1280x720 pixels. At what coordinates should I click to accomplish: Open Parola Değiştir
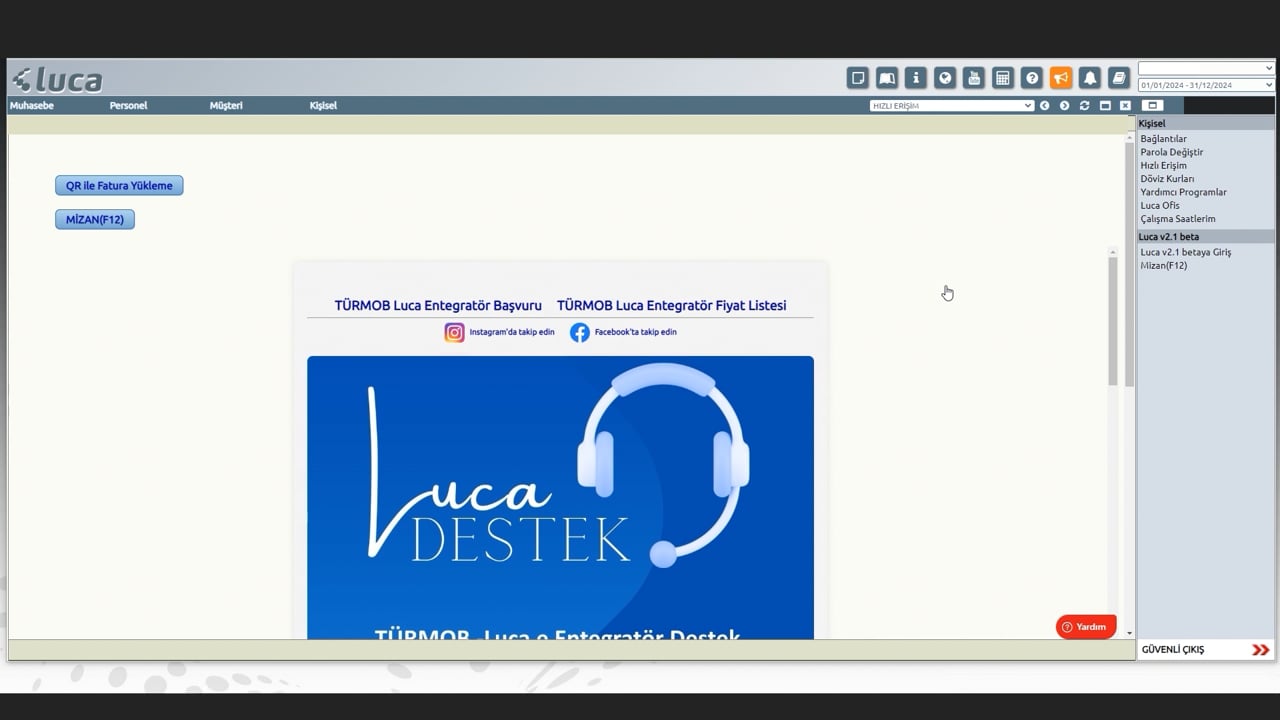tap(1172, 152)
